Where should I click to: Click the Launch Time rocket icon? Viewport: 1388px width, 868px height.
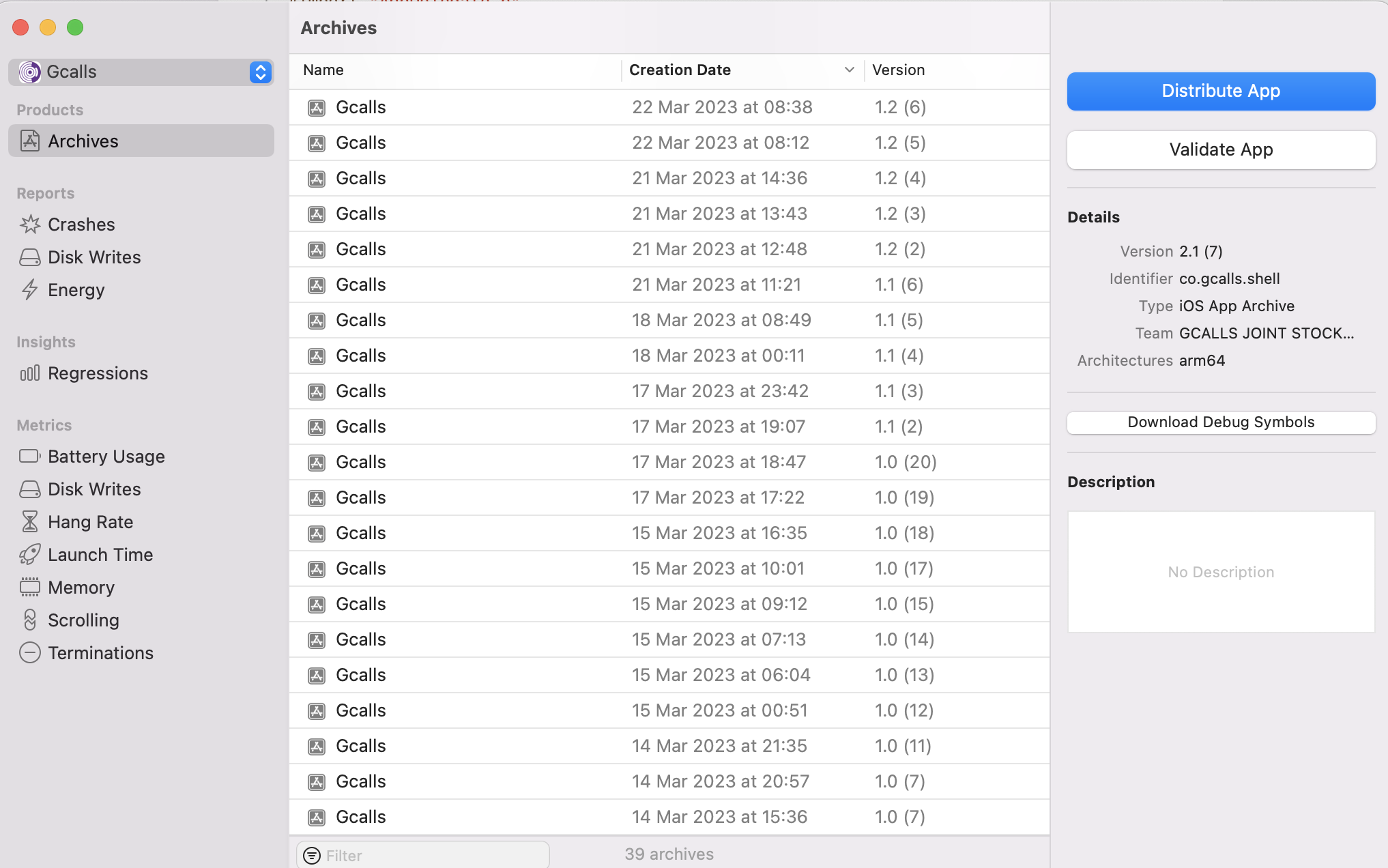coord(30,555)
